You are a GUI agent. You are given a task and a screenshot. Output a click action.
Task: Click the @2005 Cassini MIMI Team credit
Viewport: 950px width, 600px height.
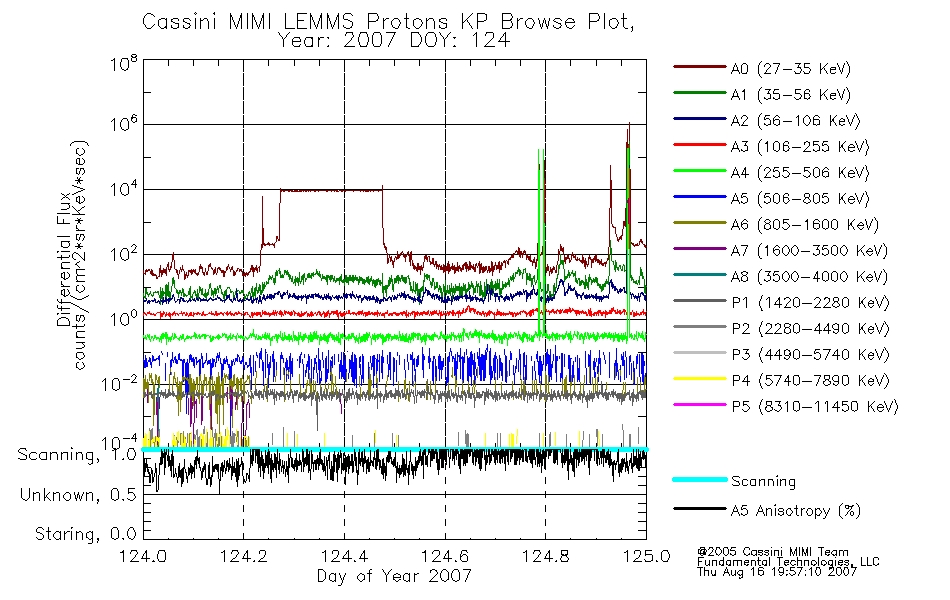(772, 552)
